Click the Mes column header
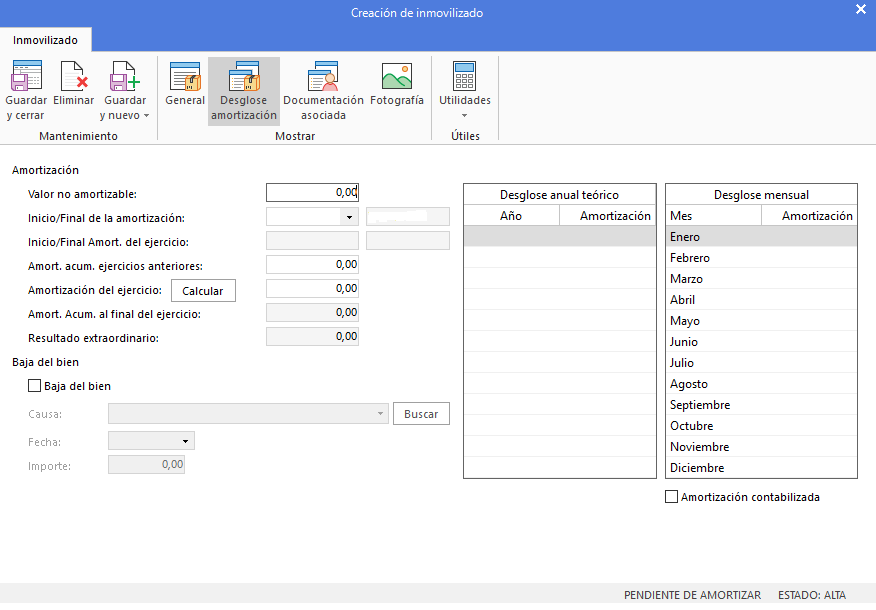 tap(713, 216)
